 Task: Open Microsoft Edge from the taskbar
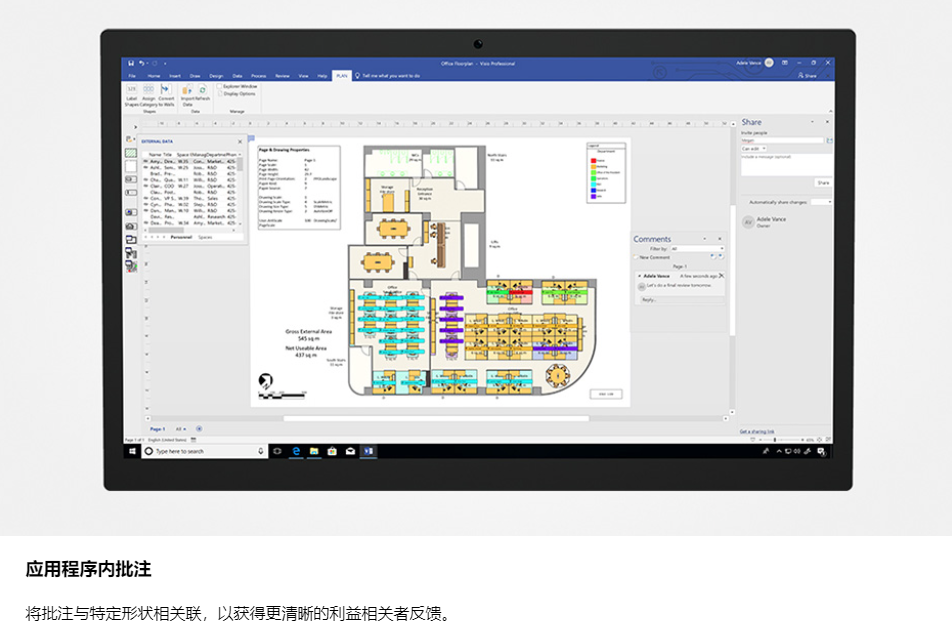[x=297, y=451]
